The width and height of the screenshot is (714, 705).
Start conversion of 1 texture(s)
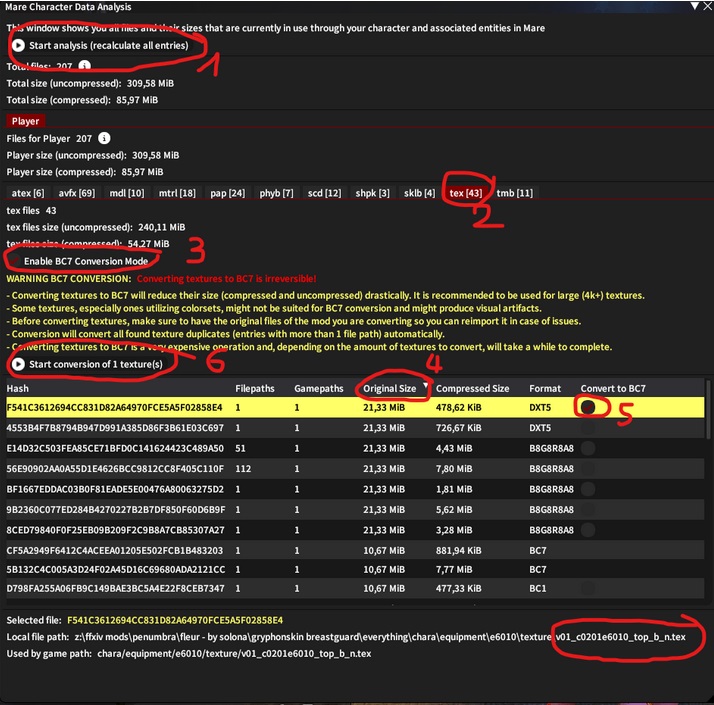click(x=87, y=364)
